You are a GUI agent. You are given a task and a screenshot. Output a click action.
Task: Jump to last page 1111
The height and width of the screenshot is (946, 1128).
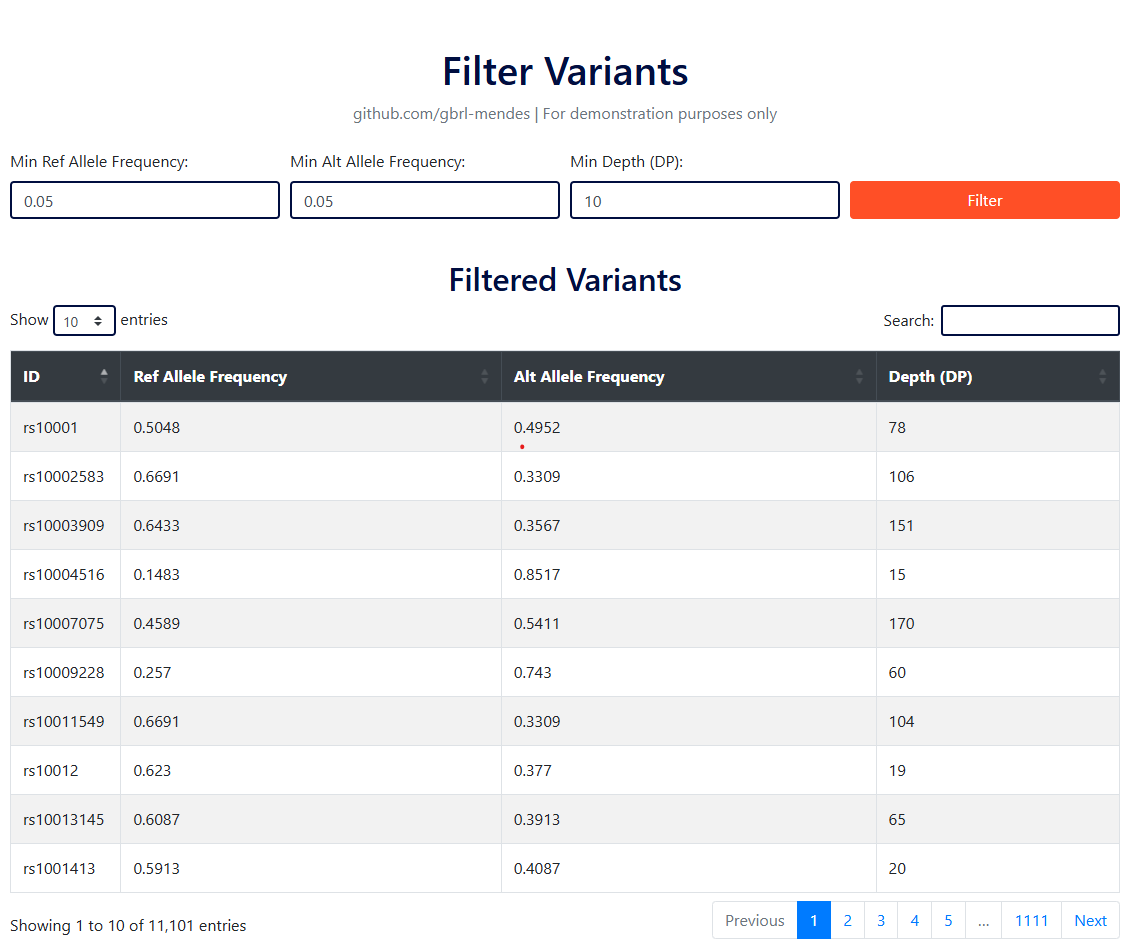point(1031,920)
